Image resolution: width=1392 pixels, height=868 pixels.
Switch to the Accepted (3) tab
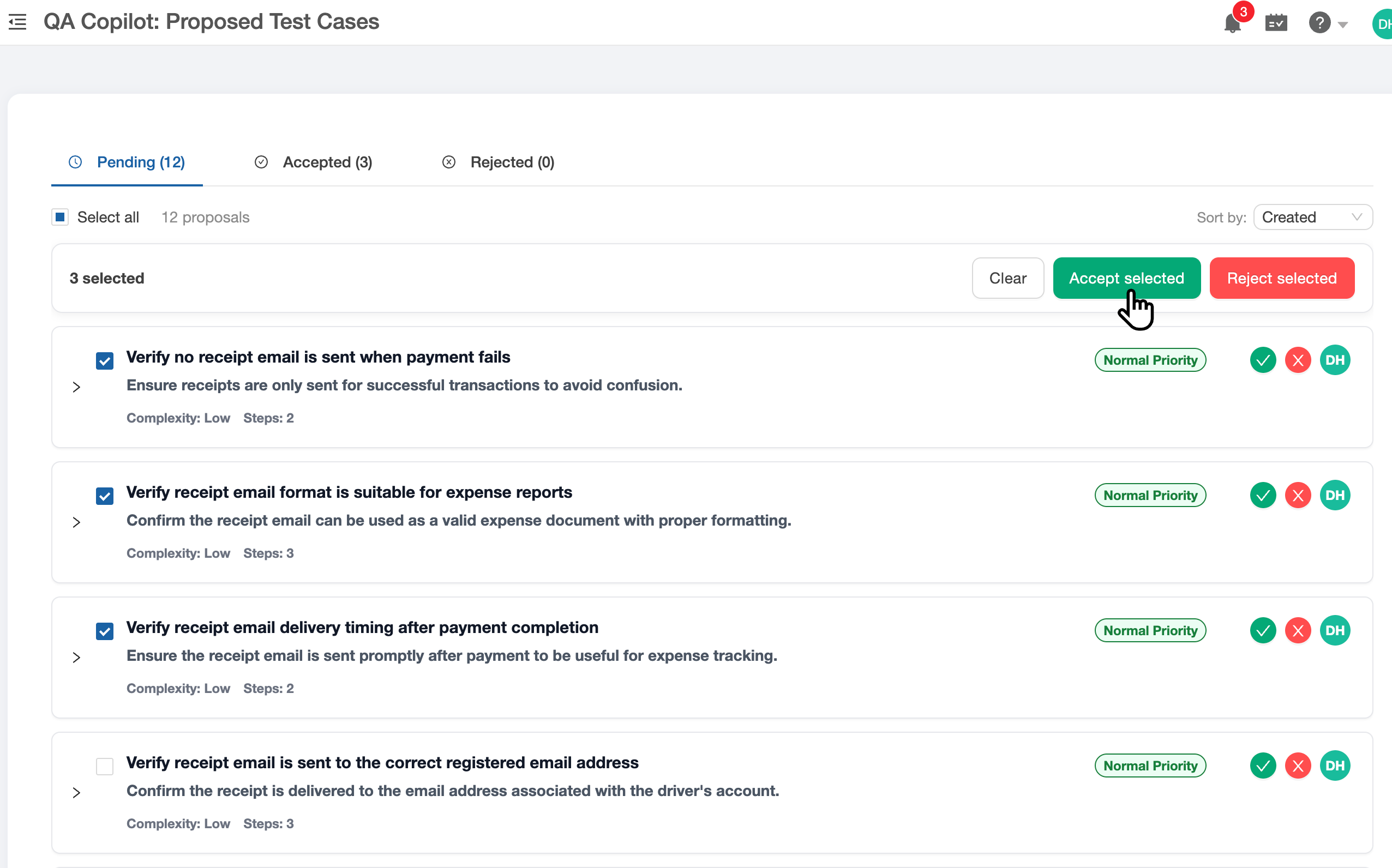327,162
